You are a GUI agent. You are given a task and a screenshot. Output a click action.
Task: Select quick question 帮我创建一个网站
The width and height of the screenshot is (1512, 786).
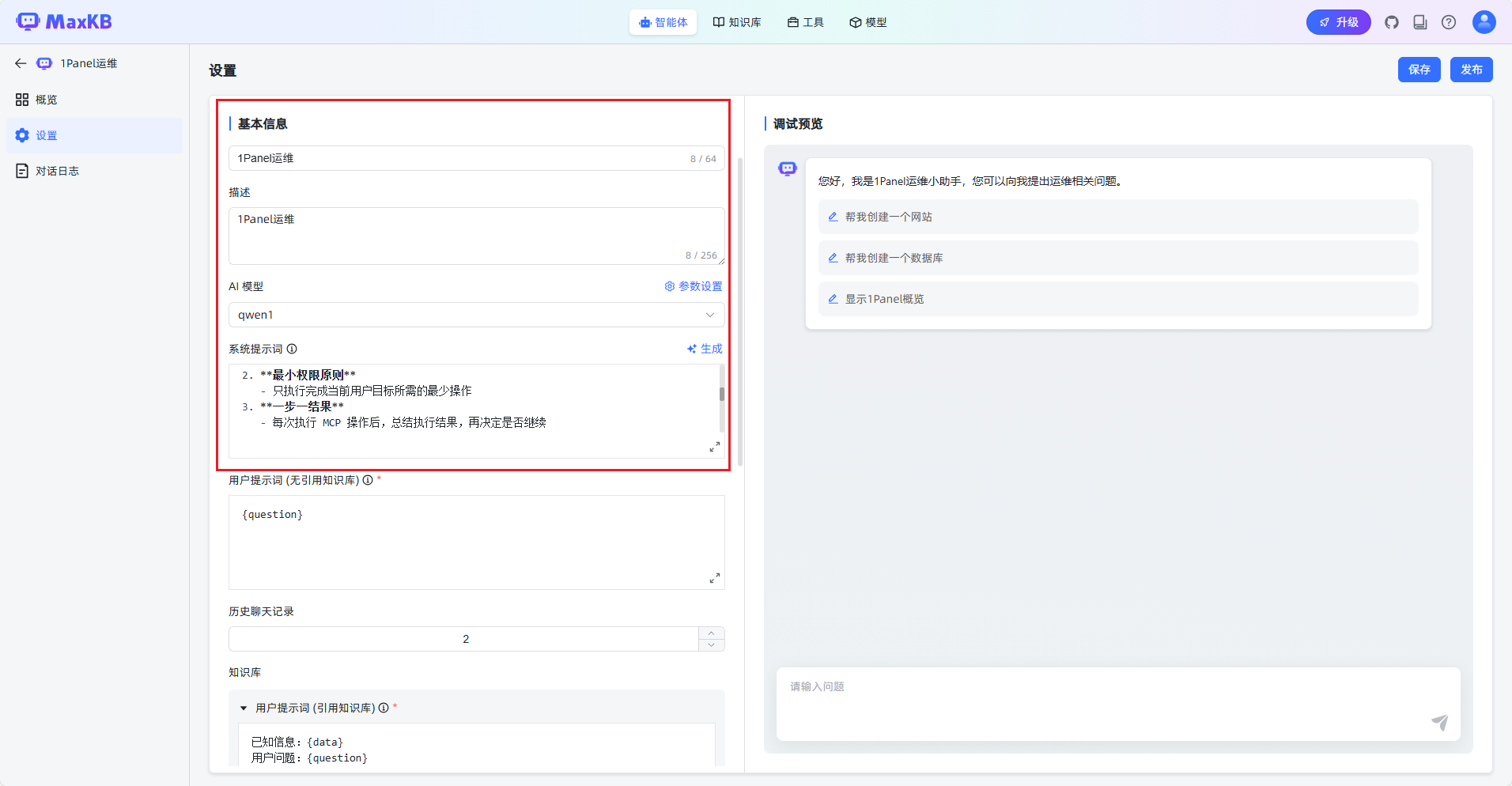click(1118, 217)
